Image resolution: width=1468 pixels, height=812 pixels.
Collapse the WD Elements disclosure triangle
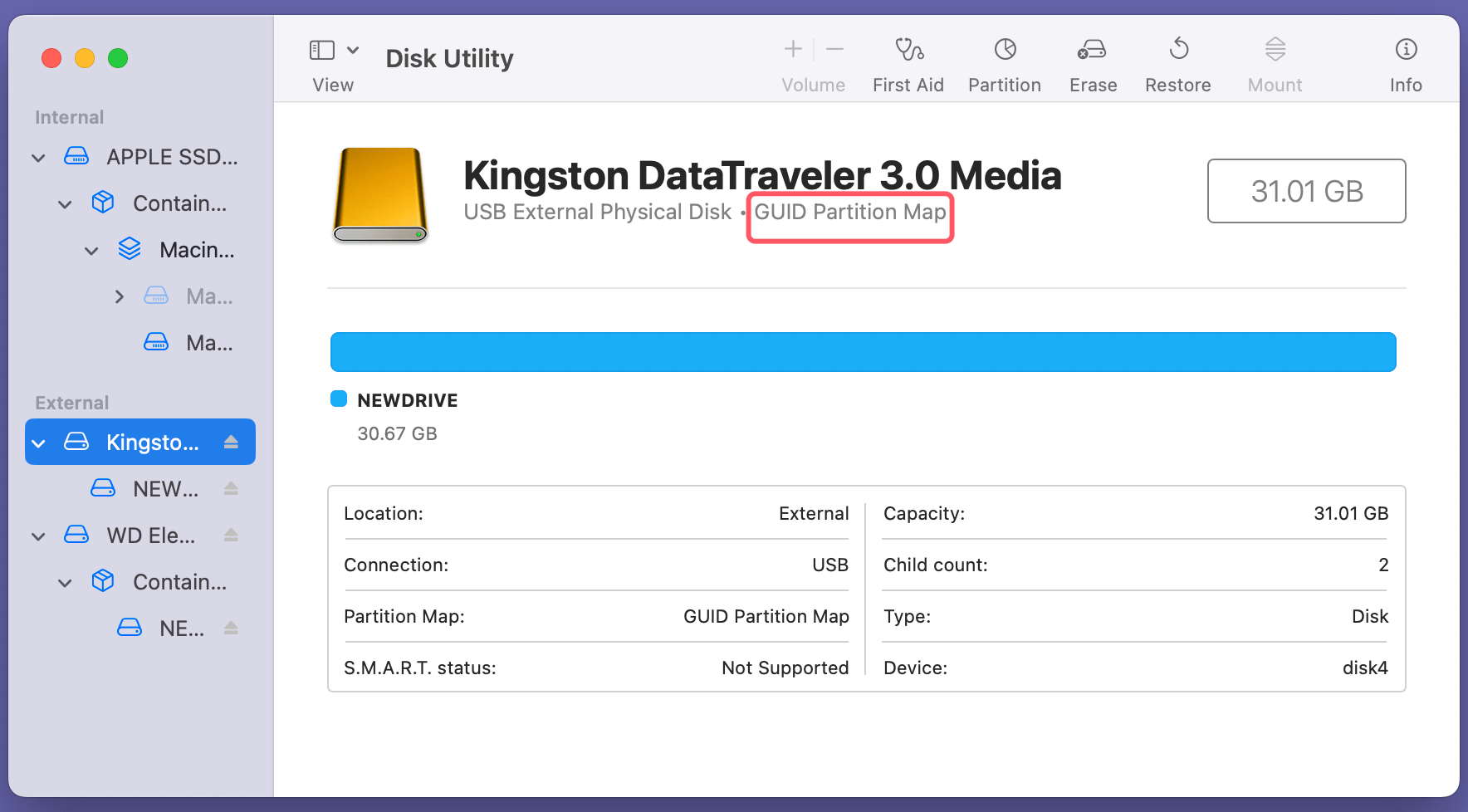(38, 536)
